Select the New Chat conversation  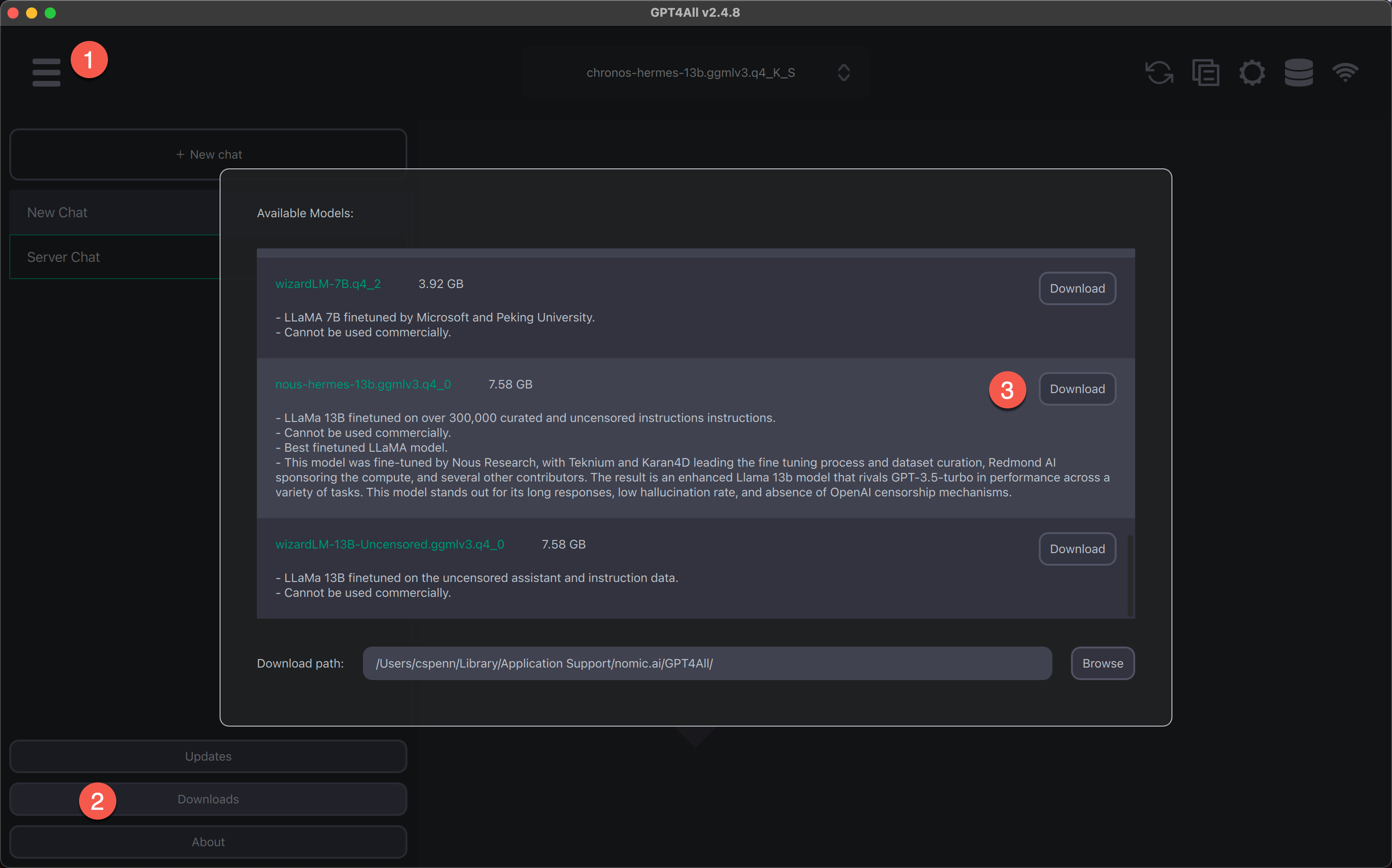(115, 213)
